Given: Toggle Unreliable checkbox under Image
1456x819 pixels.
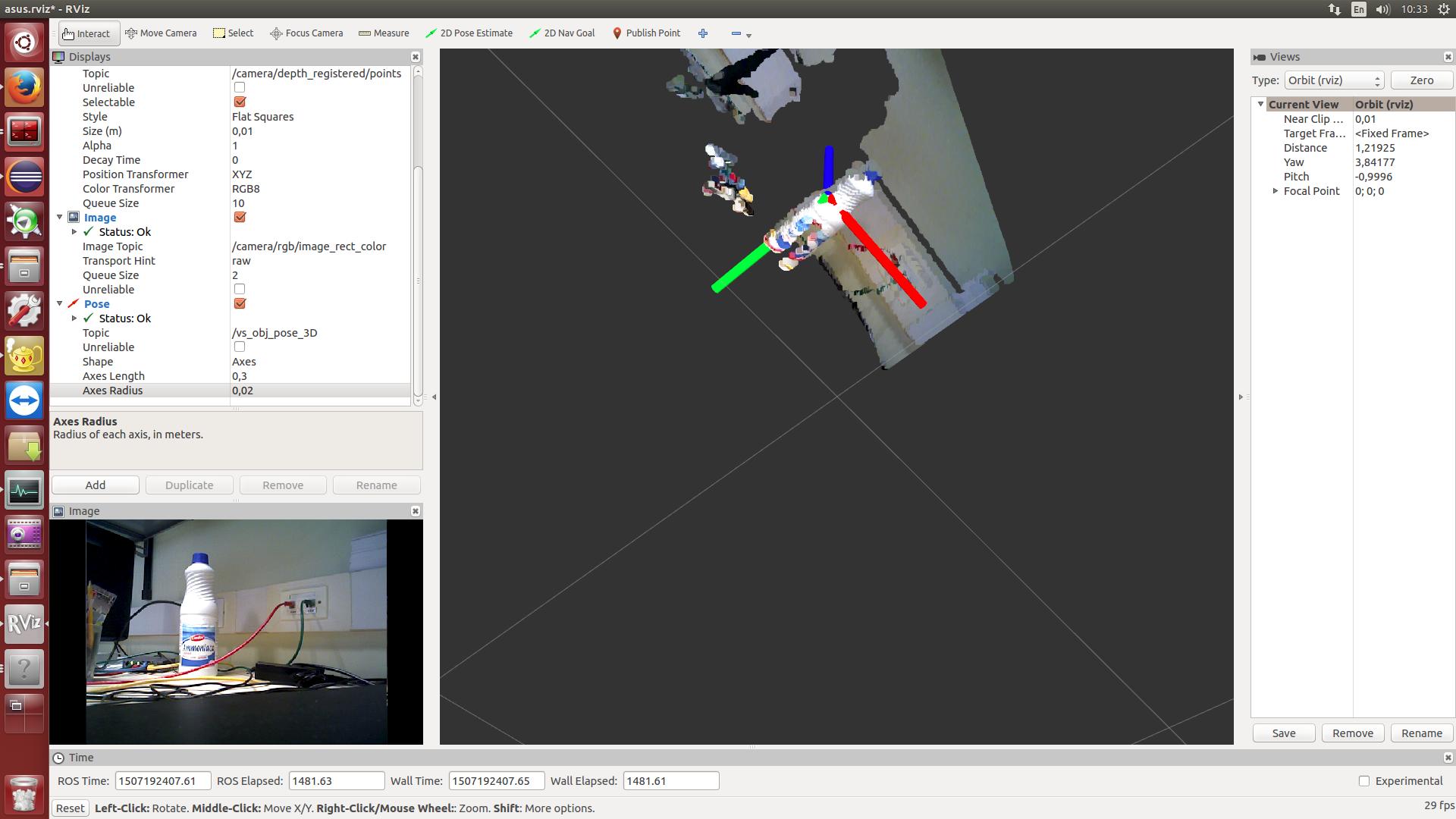Looking at the screenshot, I should tap(238, 289).
